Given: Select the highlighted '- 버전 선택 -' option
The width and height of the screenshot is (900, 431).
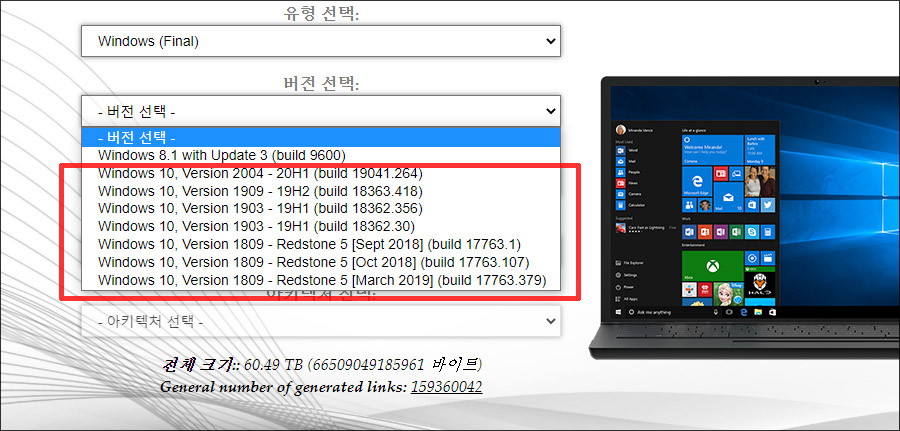Looking at the screenshot, I should [320, 138].
